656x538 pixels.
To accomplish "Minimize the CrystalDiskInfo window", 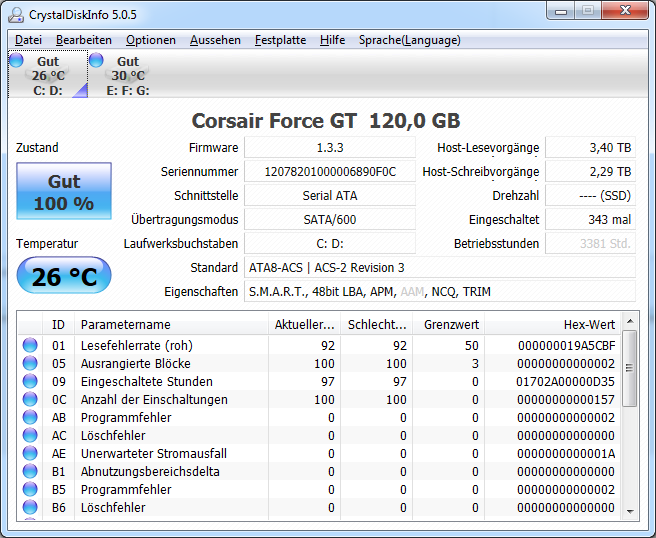I will coord(561,11).
